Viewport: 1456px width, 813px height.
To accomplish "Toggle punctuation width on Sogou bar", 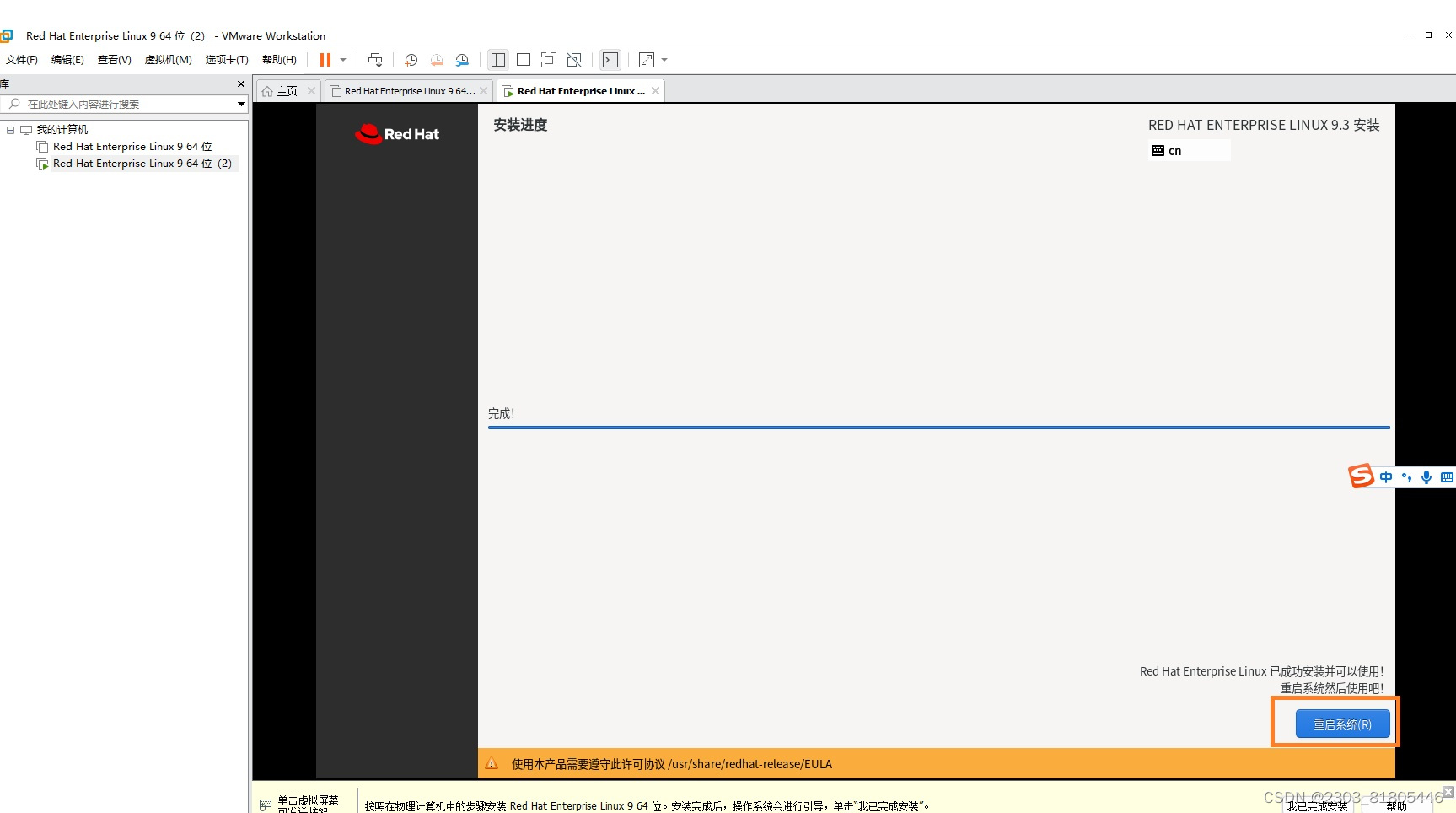I will click(1406, 476).
